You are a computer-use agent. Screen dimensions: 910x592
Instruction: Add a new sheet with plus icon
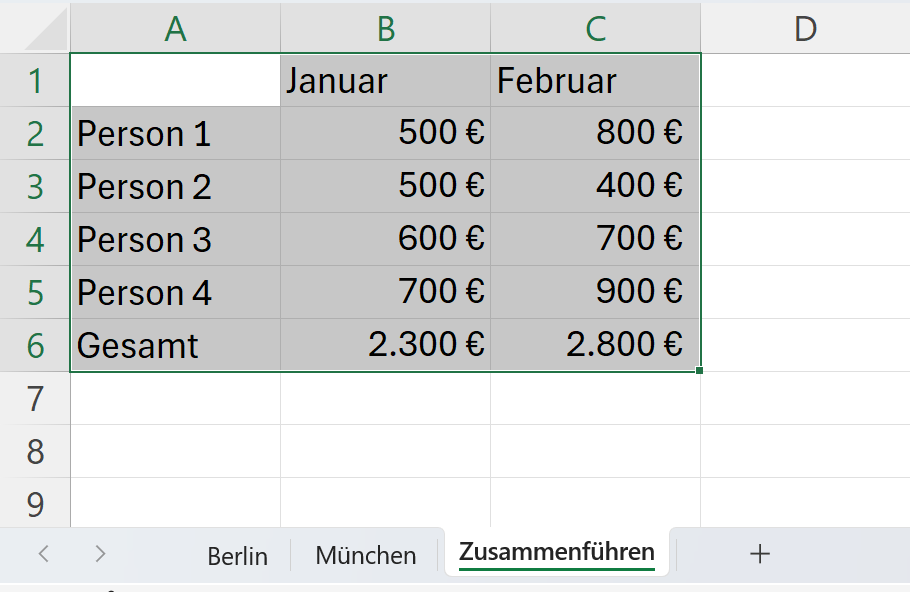(x=760, y=553)
